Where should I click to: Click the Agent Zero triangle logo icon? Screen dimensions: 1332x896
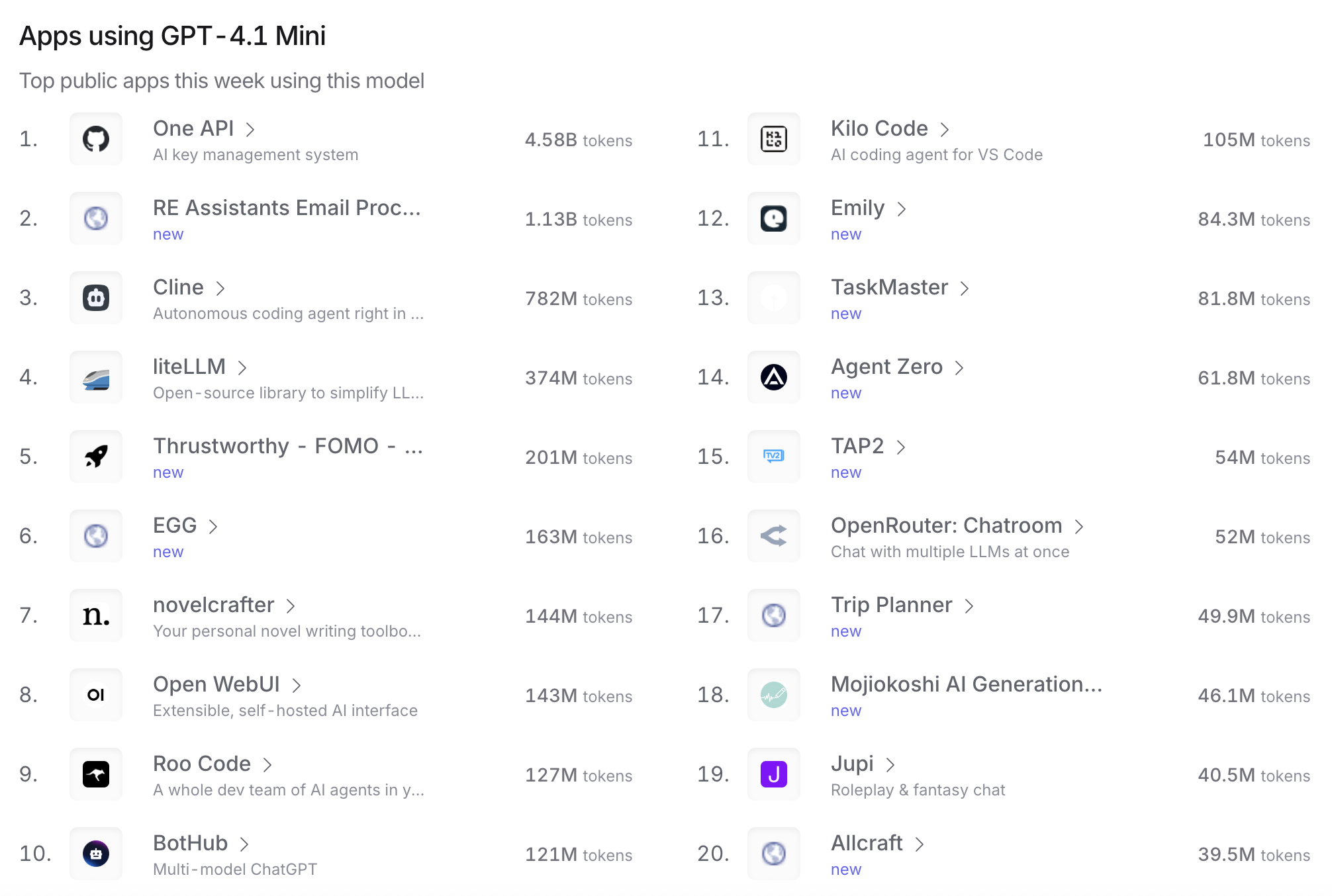(773, 377)
